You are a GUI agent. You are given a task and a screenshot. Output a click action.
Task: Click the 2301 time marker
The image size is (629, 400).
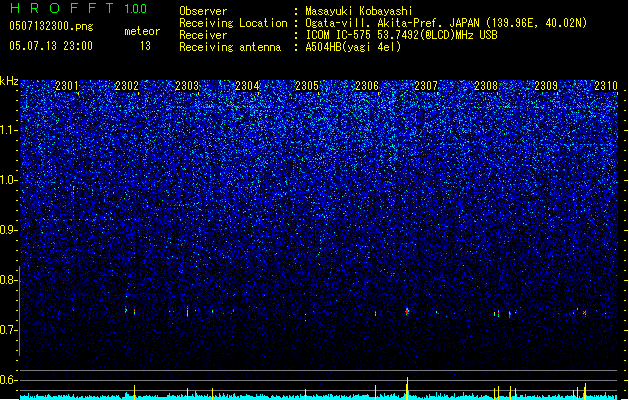(x=67, y=86)
